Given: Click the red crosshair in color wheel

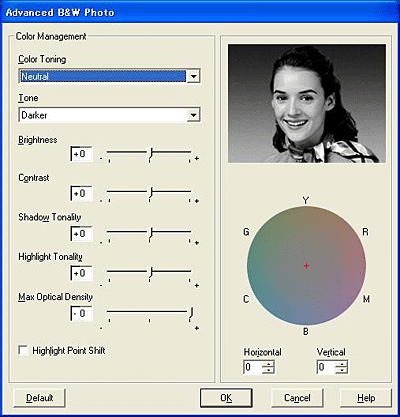Looking at the screenshot, I should [306, 266].
